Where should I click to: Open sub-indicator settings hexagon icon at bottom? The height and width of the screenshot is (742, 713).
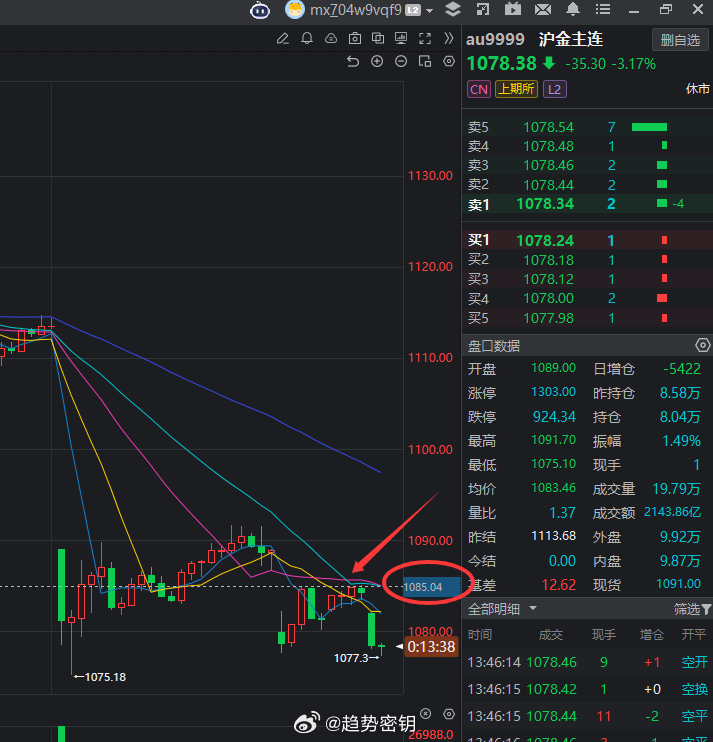449,714
